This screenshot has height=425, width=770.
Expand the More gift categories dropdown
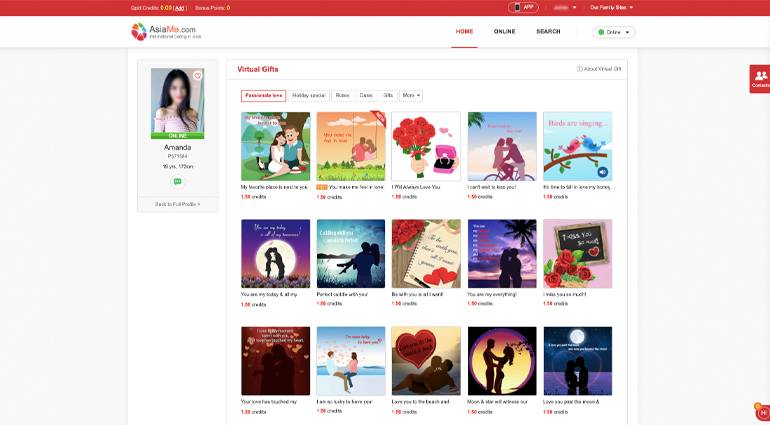[411, 96]
